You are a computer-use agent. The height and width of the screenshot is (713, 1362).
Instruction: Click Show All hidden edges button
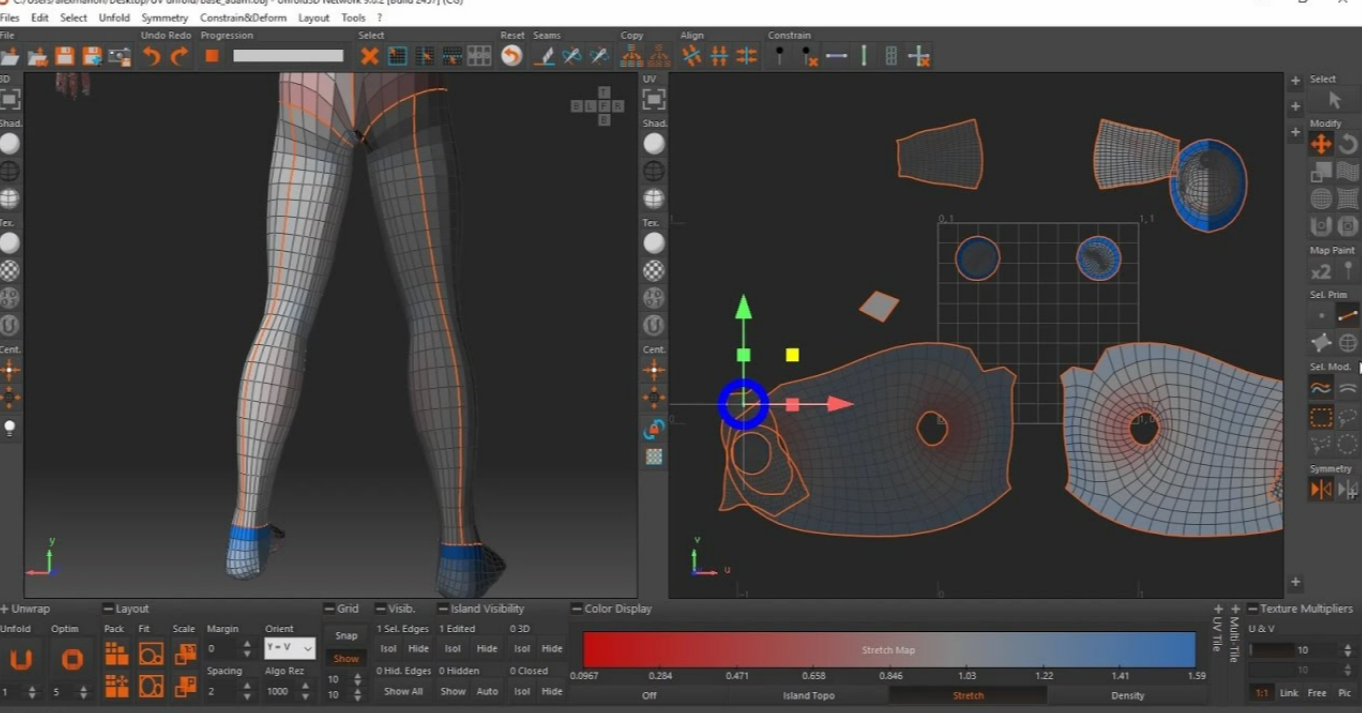[x=404, y=691]
